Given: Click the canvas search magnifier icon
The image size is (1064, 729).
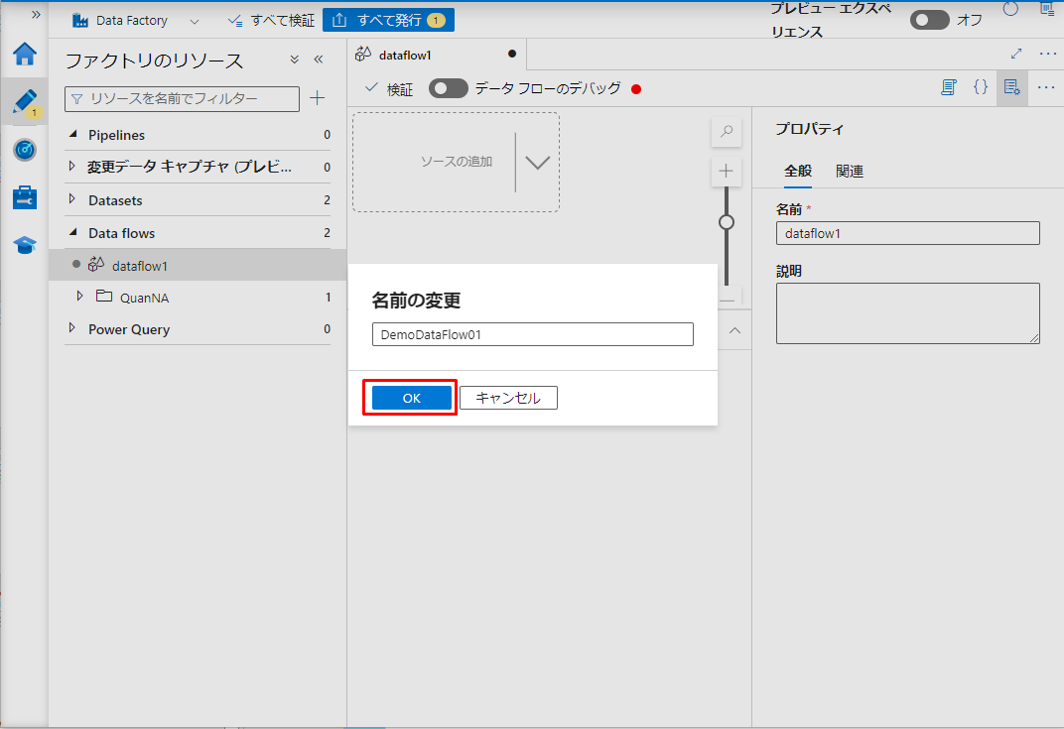Looking at the screenshot, I should (x=727, y=131).
